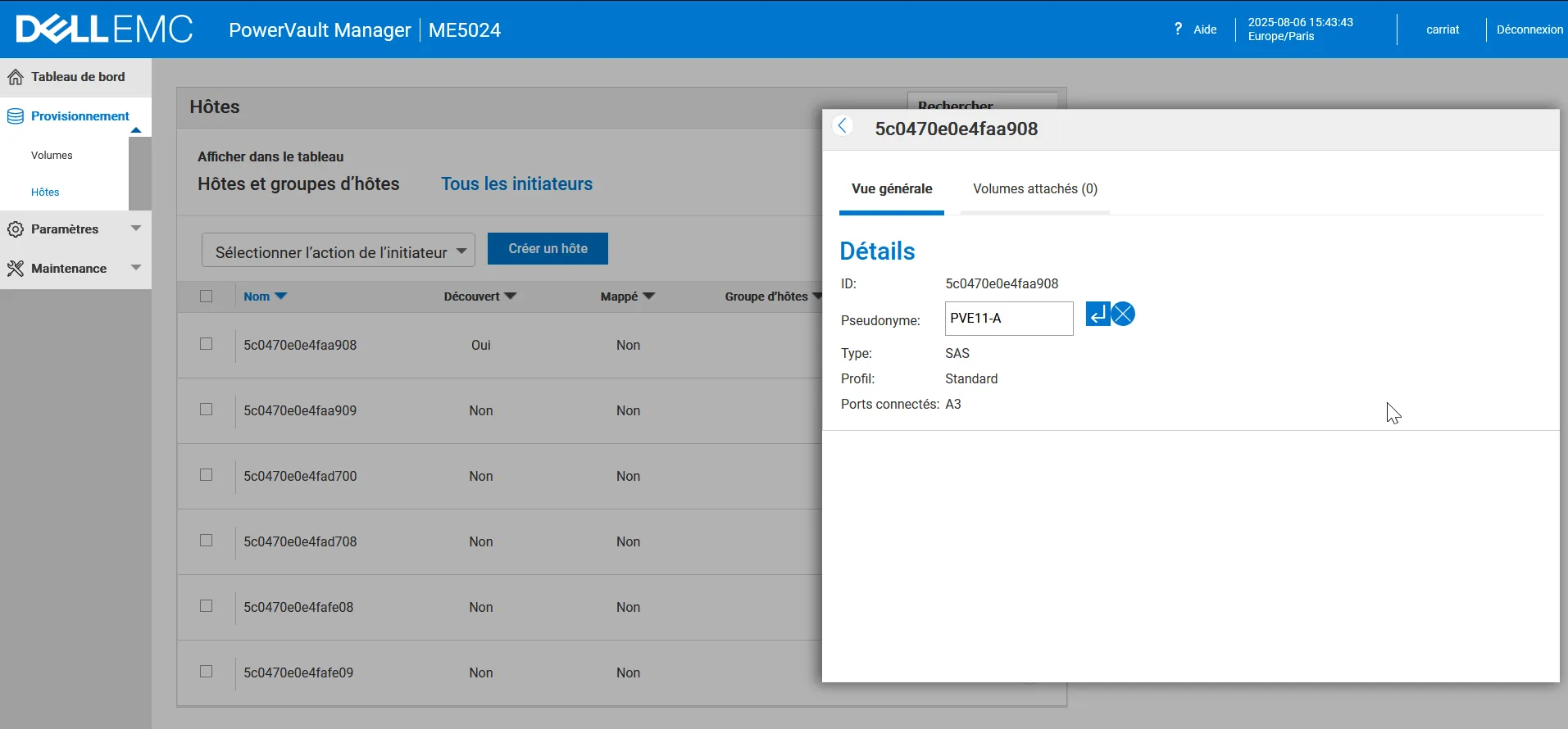The width and height of the screenshot is (1568, 729).
Task: Expand the Maintenance menu arrow
Action: (x=136, y=268)
